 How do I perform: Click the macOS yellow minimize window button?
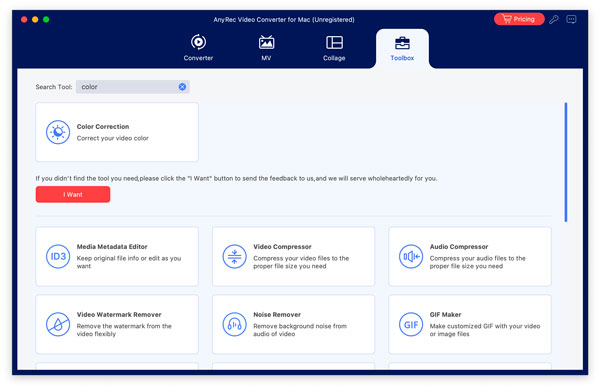[35, 20]
